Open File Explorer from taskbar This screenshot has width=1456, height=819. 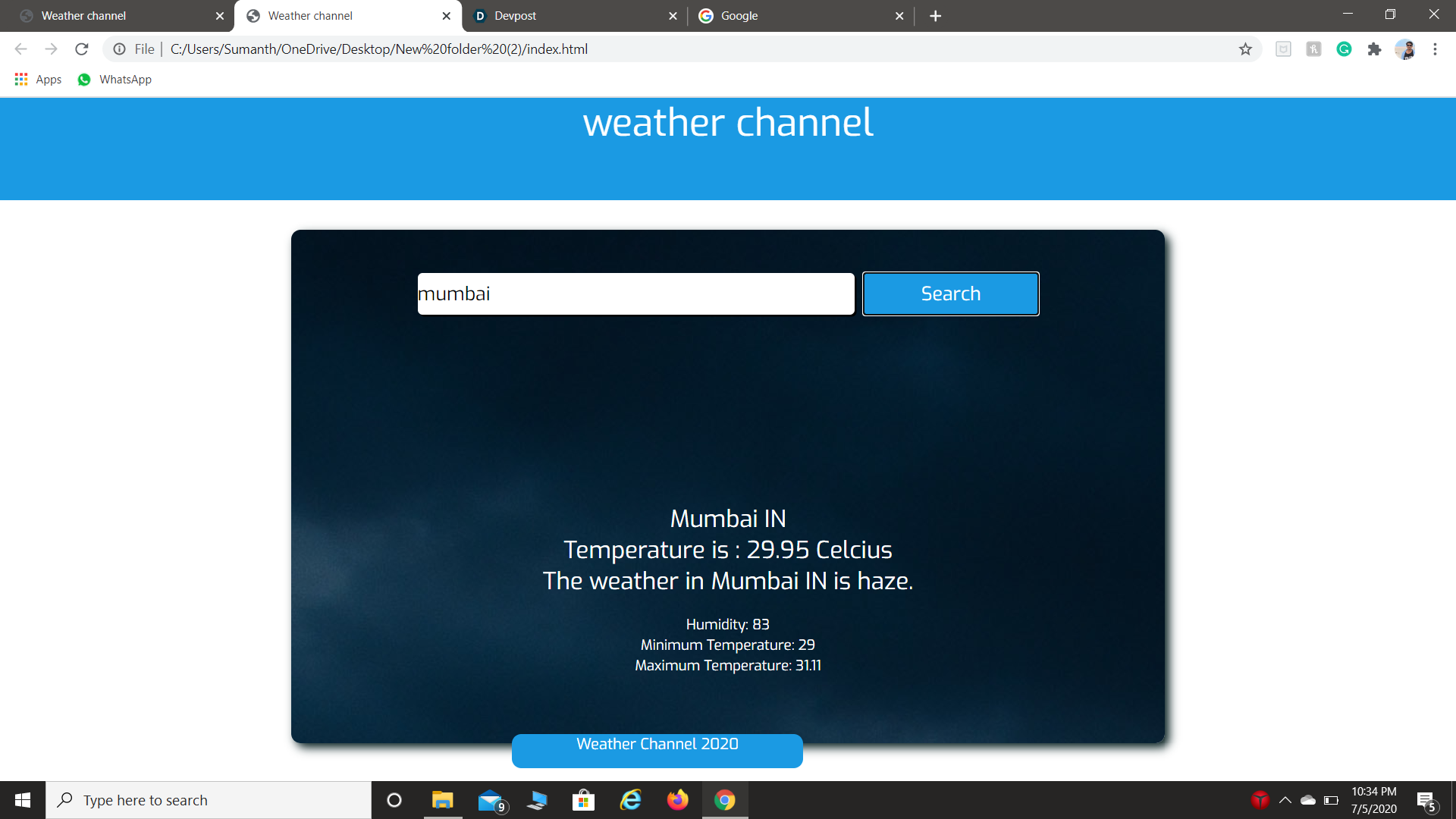442,800
